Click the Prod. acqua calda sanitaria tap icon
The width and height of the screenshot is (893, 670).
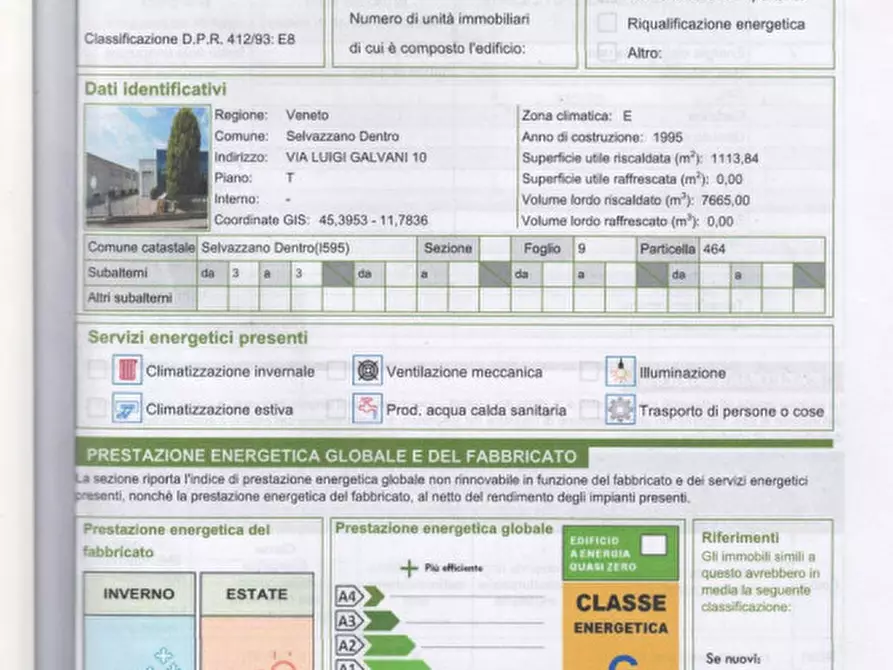click(368, 408)
